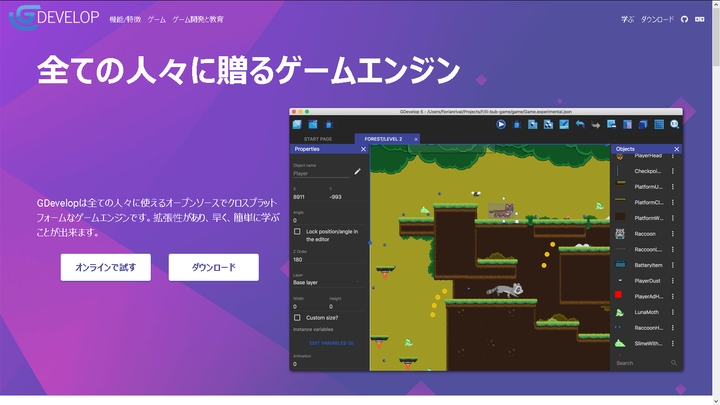Select RaccoonL... in the Objects list
The image size is (720, 405).
pyautogui.click(x=648, y=249)
